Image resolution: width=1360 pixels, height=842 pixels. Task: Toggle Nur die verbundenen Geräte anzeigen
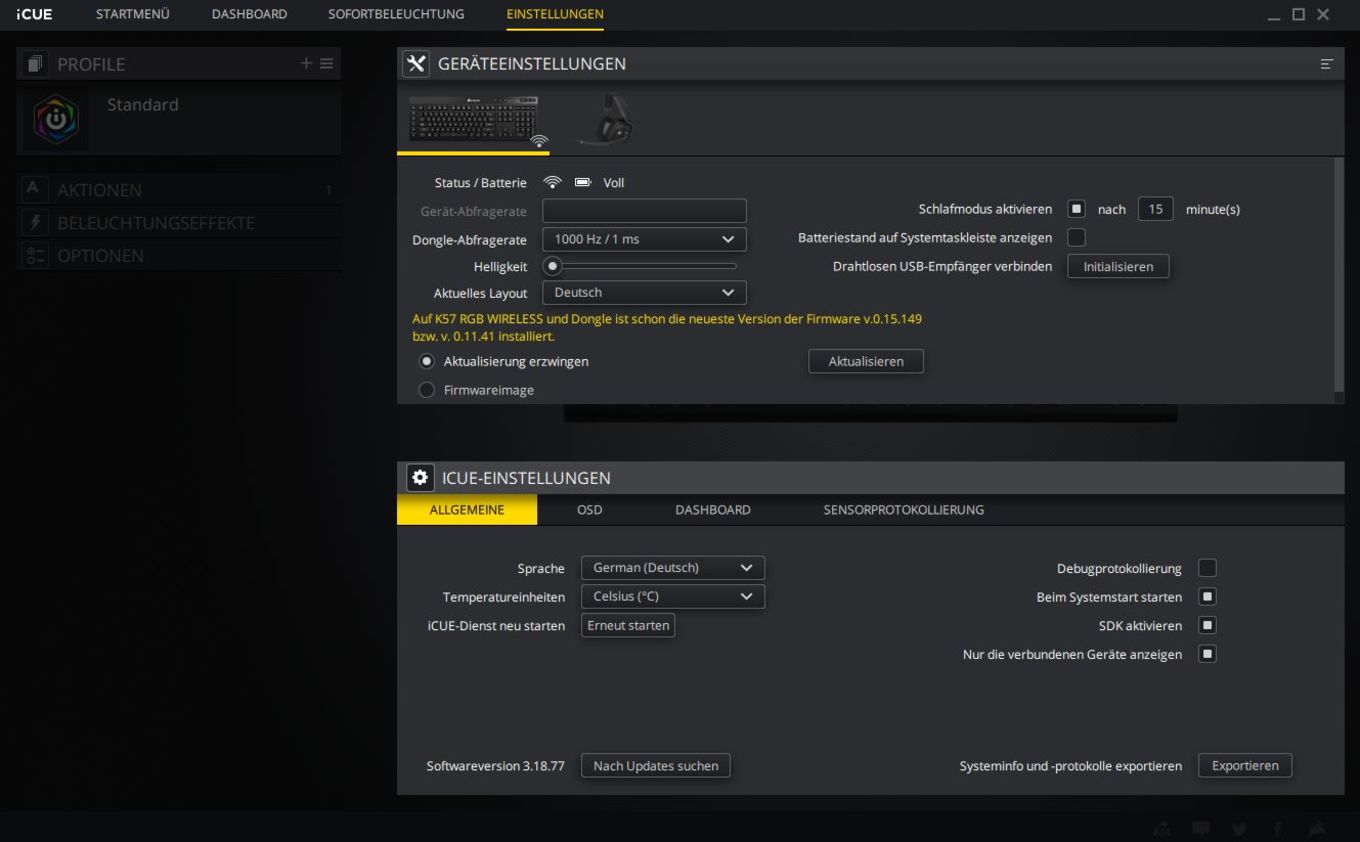(x=1207, y=654)
